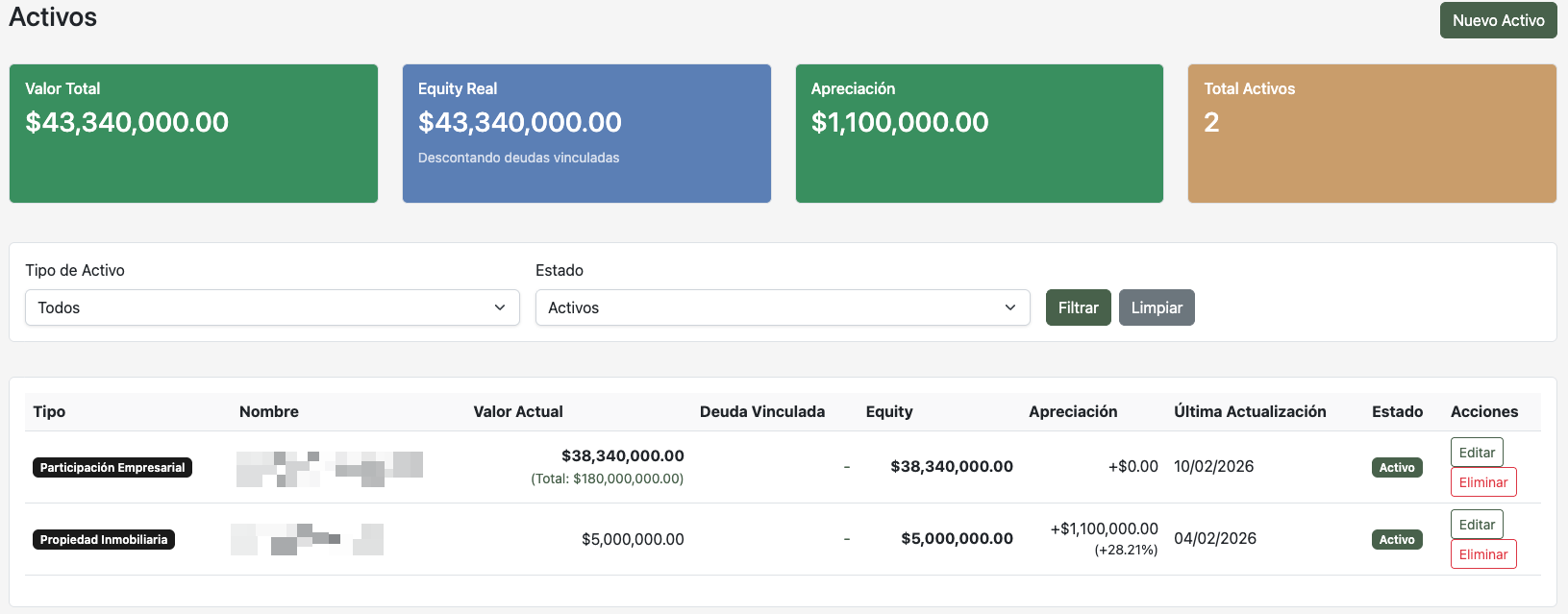Click the Estado column header in table
Image resolution: width=1568 pixels, height=614 pixels.
click(x=1397, y=411)
